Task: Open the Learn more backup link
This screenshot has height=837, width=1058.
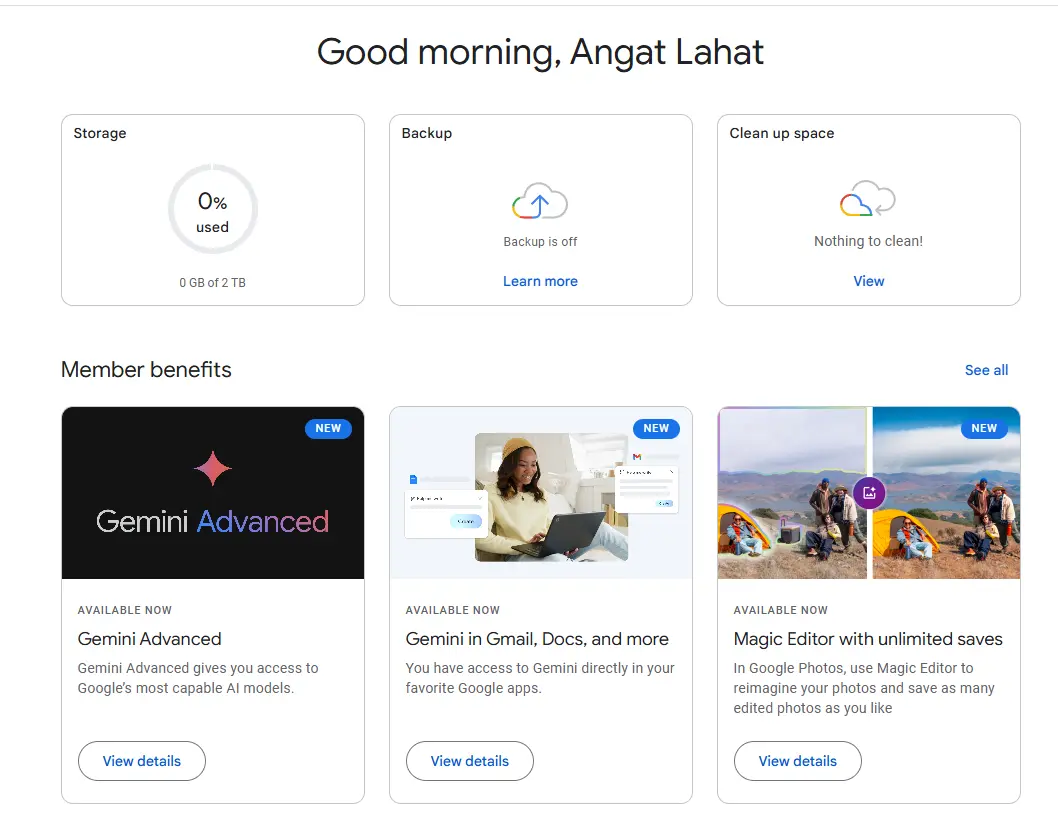Action: [x=540, y=281]
